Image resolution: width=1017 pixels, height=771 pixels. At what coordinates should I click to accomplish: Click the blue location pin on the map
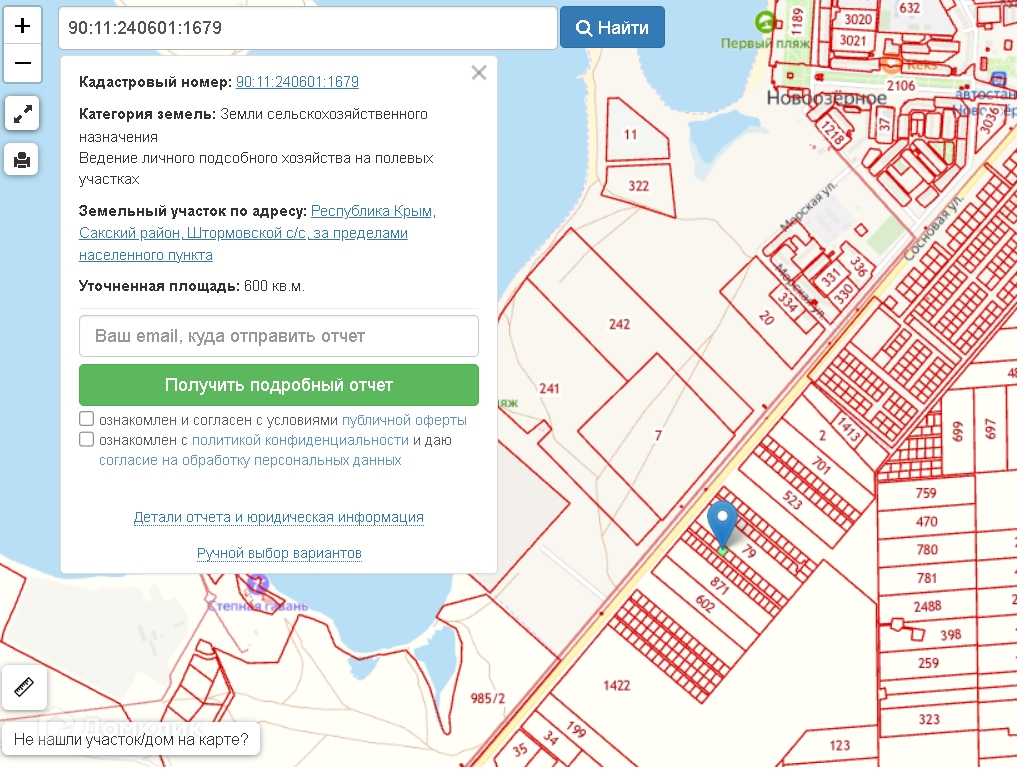point(722,525)
